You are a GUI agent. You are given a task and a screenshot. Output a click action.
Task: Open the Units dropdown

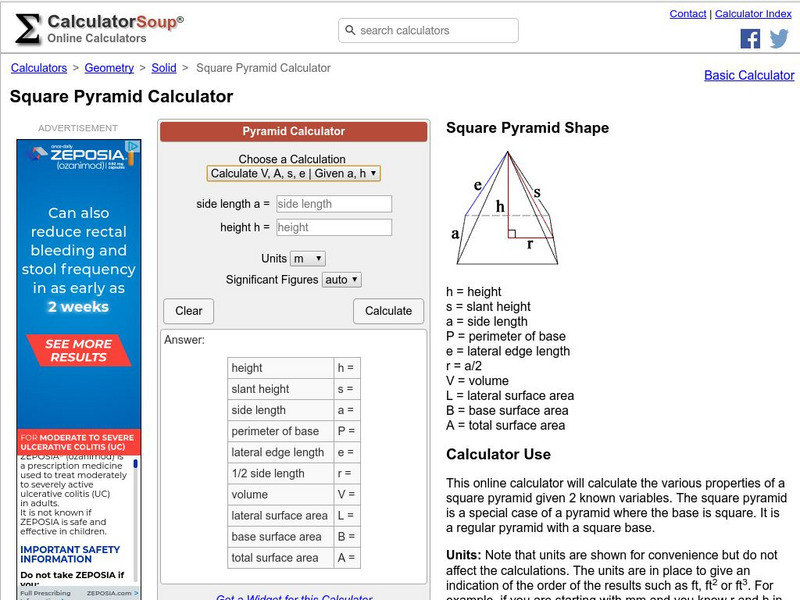point(308,259)
